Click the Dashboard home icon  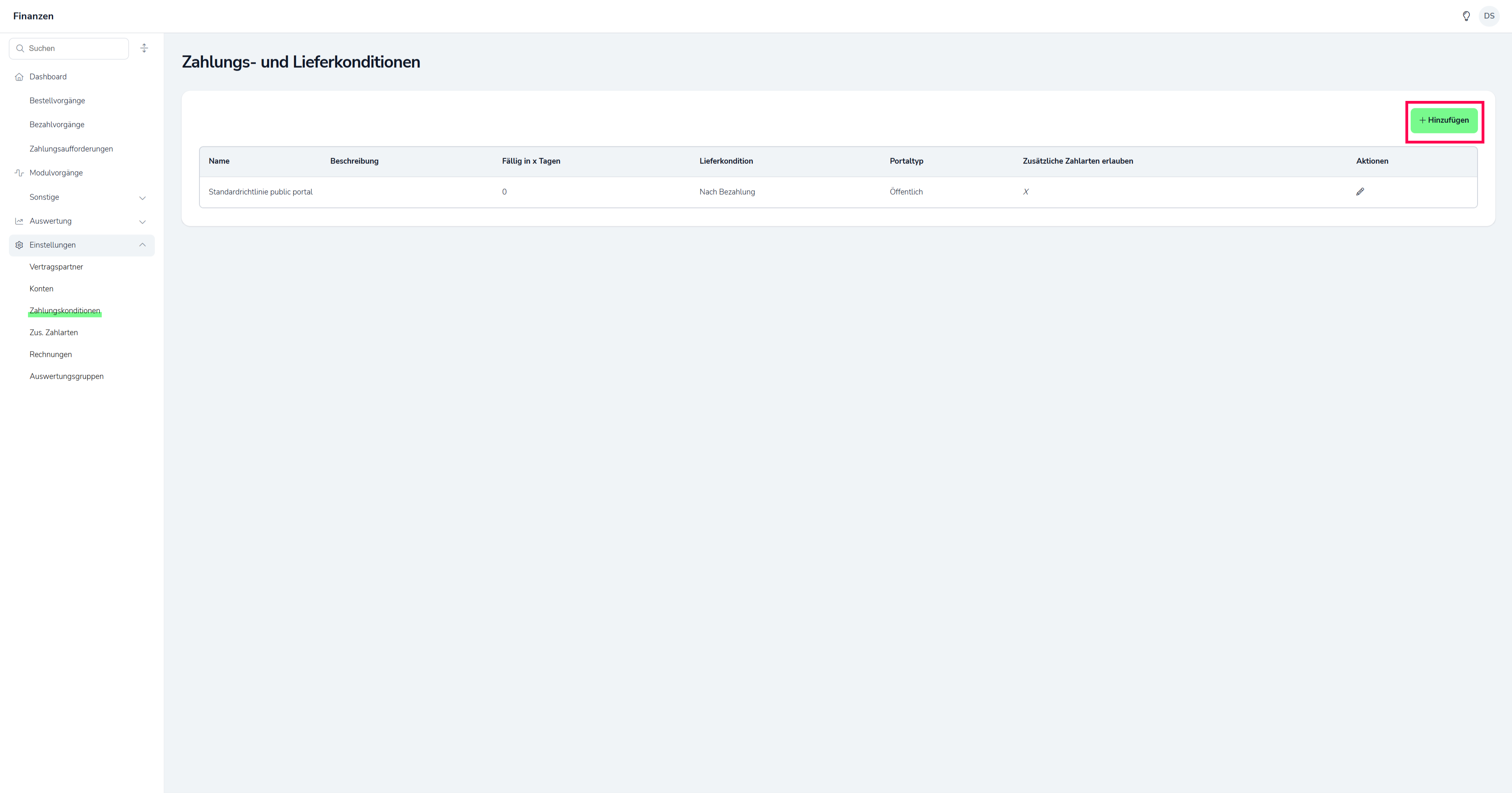(19, 77)
